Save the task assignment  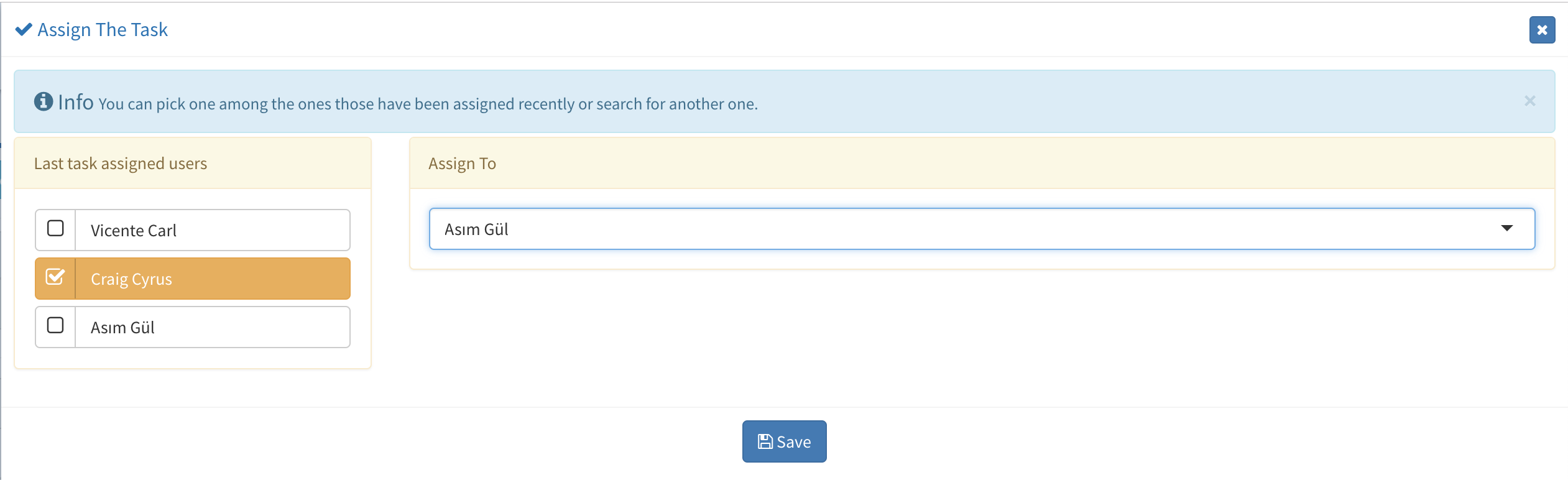point(785,441)
